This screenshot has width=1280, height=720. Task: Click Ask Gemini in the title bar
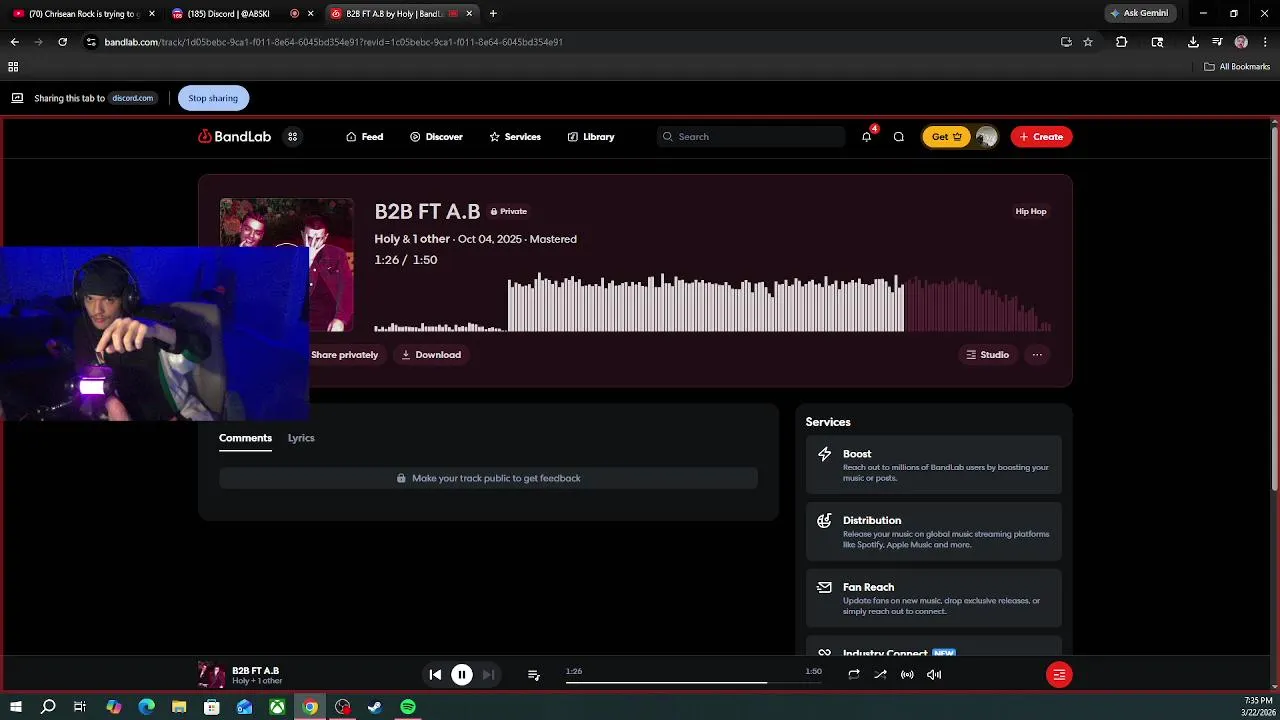[x=1139, y=13]
